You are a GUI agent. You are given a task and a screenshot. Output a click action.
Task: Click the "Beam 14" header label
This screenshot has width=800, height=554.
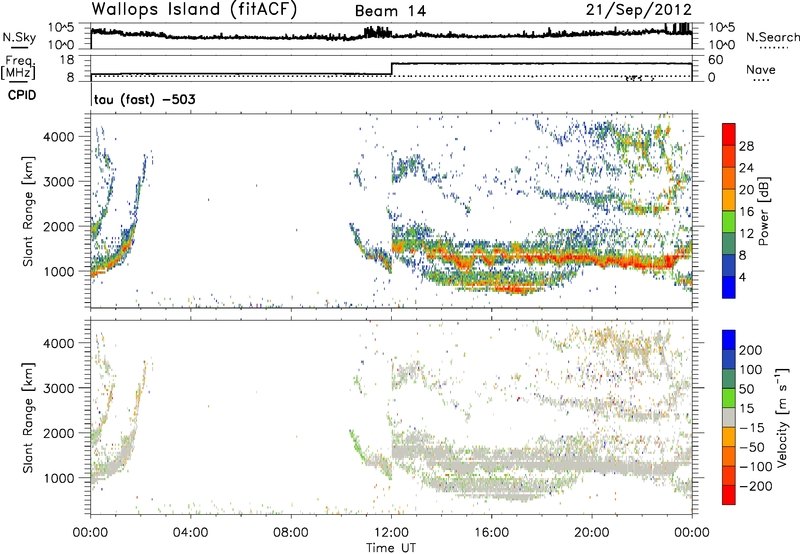tap(390, 11)
